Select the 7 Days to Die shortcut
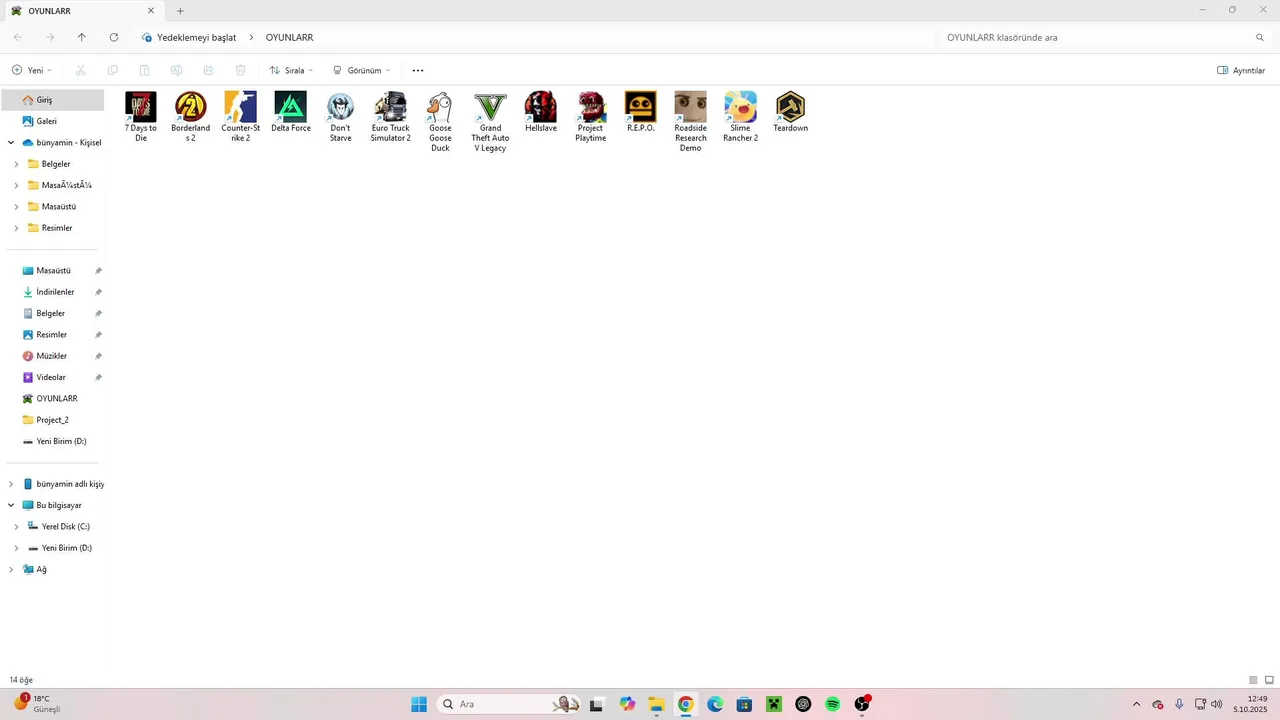Screen dimensions: 1280x720 [x=140, y=117]
